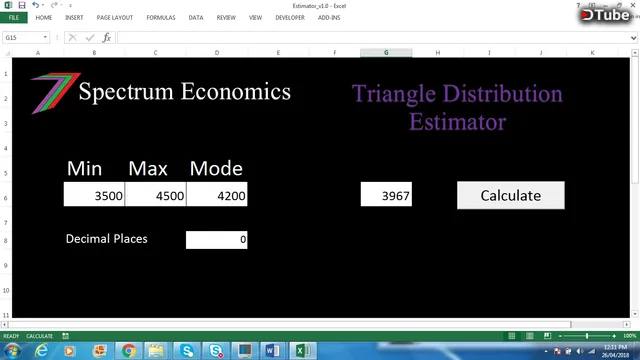Screen dimensions: 640x360
Task: Click the Undo arrow icon
Action: [x=35, y=5]
